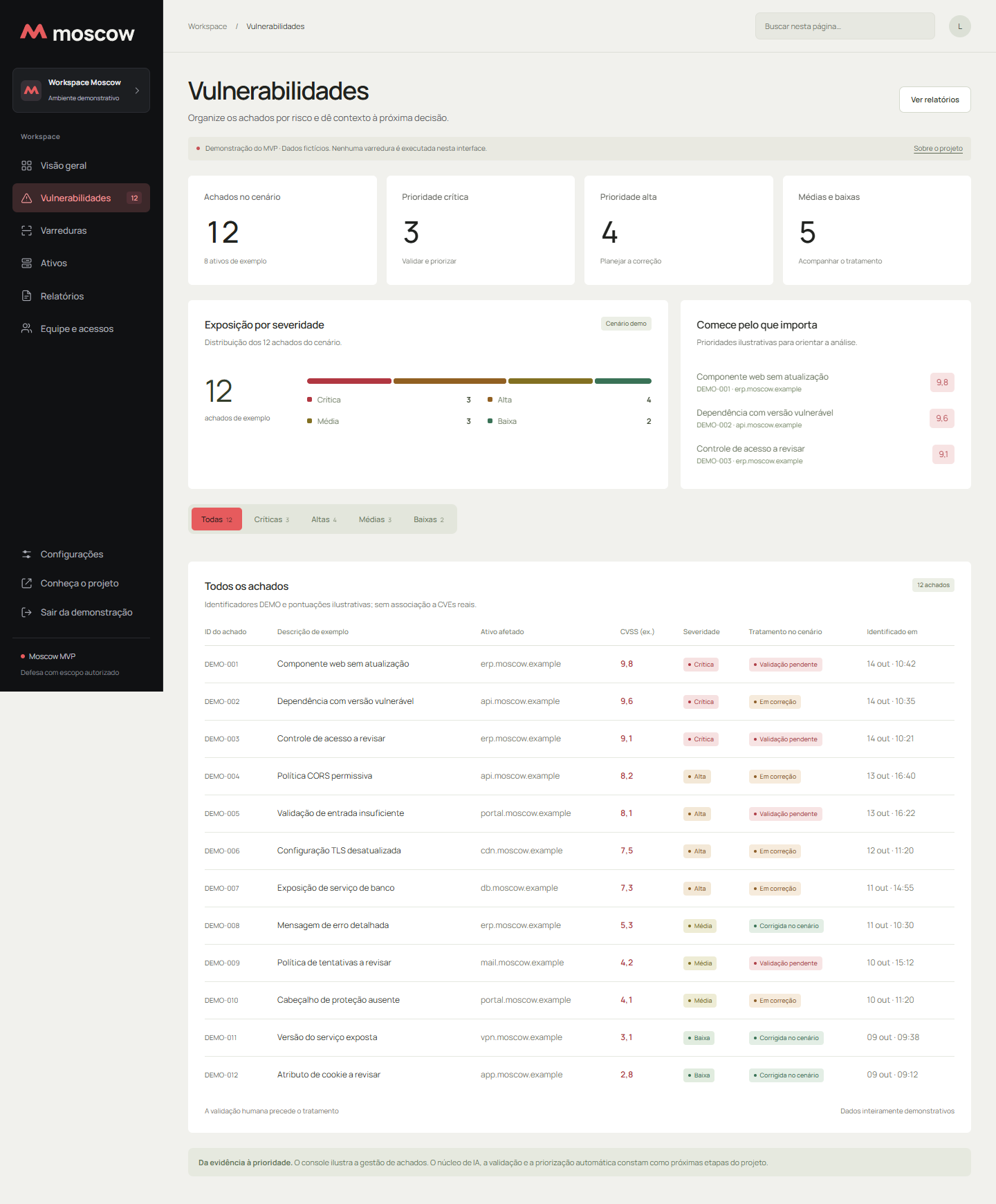Click description Exposição de serviço de banco

pos(335,888)
